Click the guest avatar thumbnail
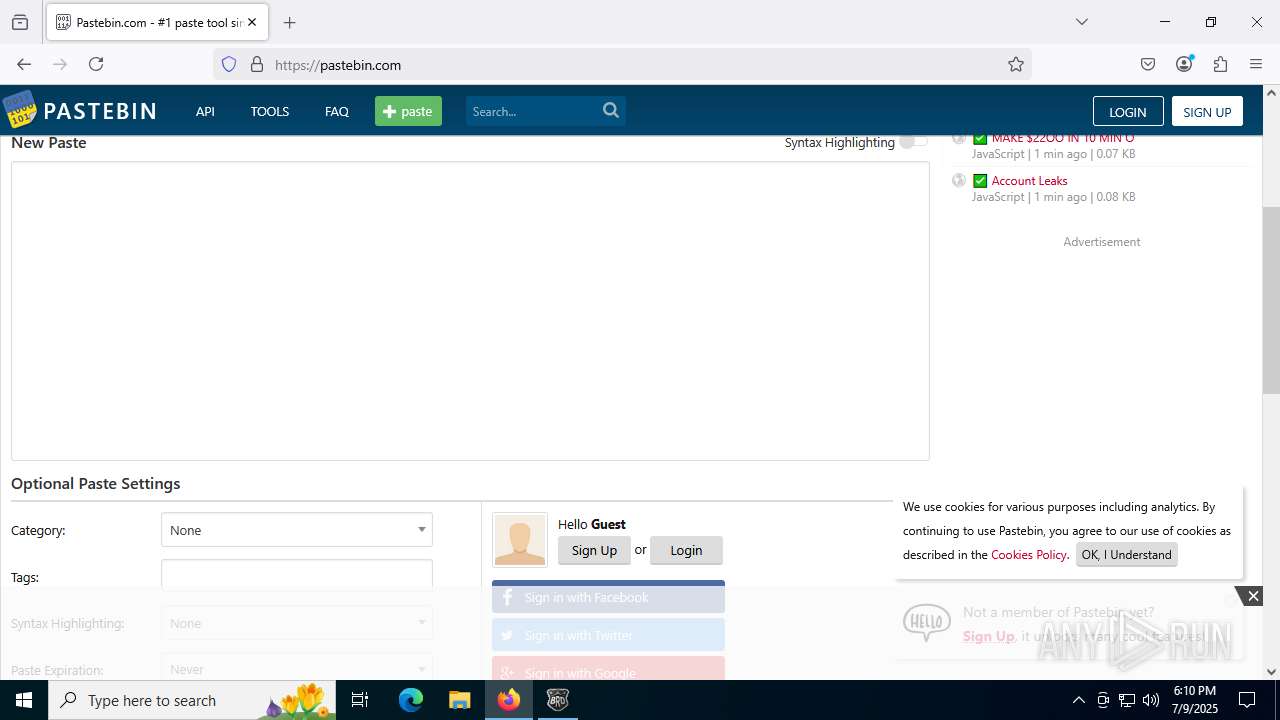1280x720 pixels. click(520, 540)
